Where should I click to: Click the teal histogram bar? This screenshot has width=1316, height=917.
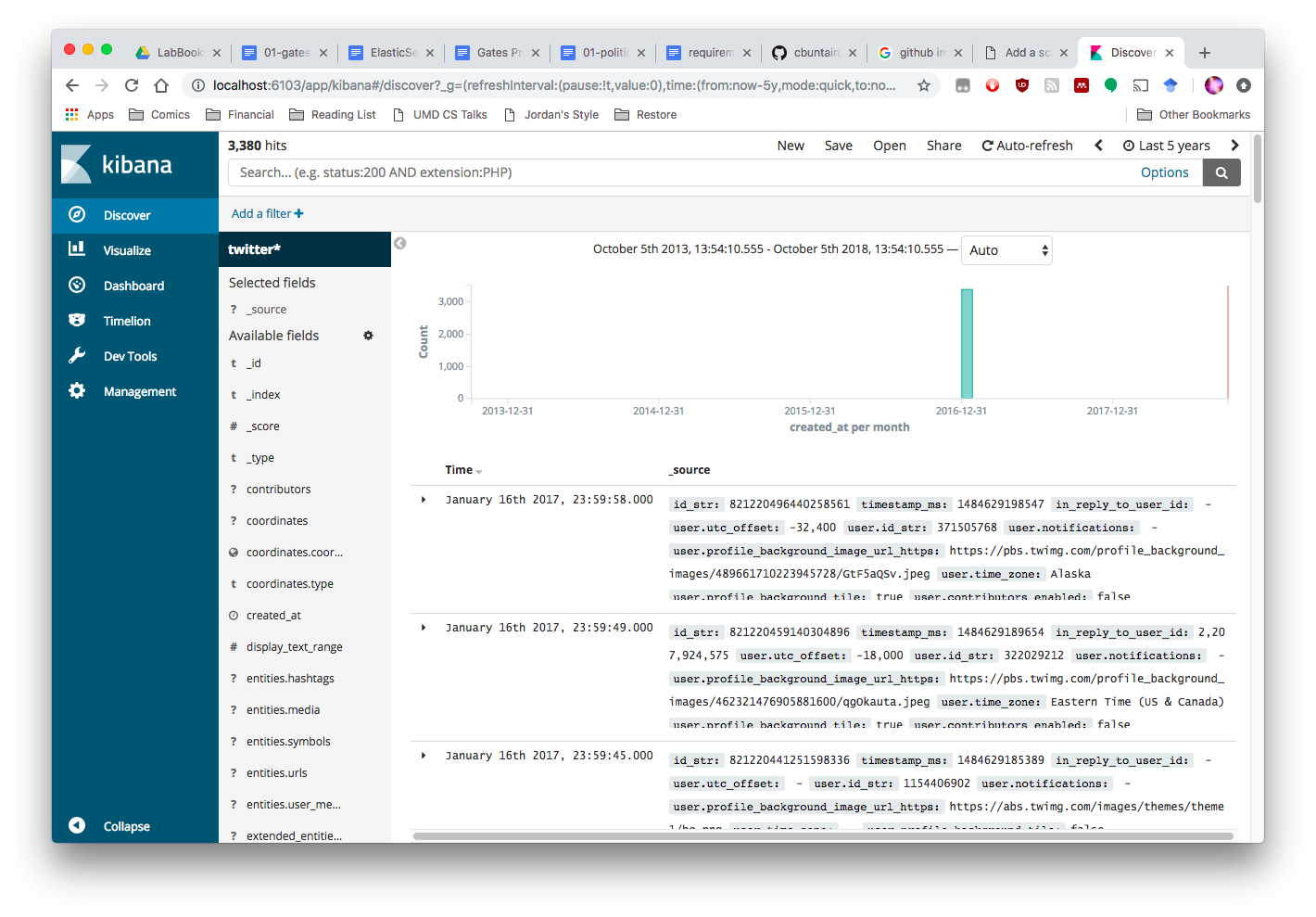967,344
